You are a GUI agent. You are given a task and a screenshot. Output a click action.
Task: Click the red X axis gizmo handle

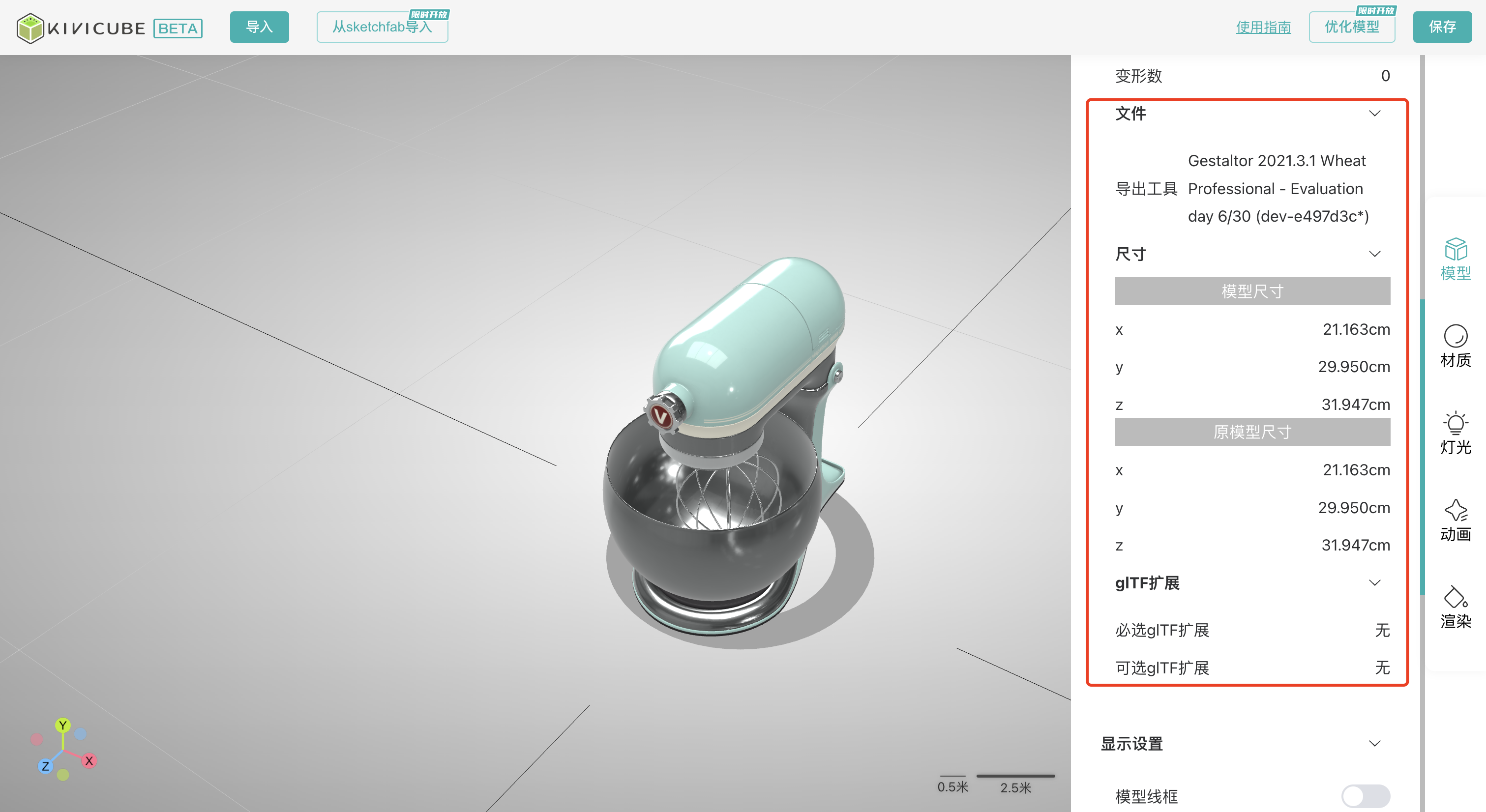(89, 761)
